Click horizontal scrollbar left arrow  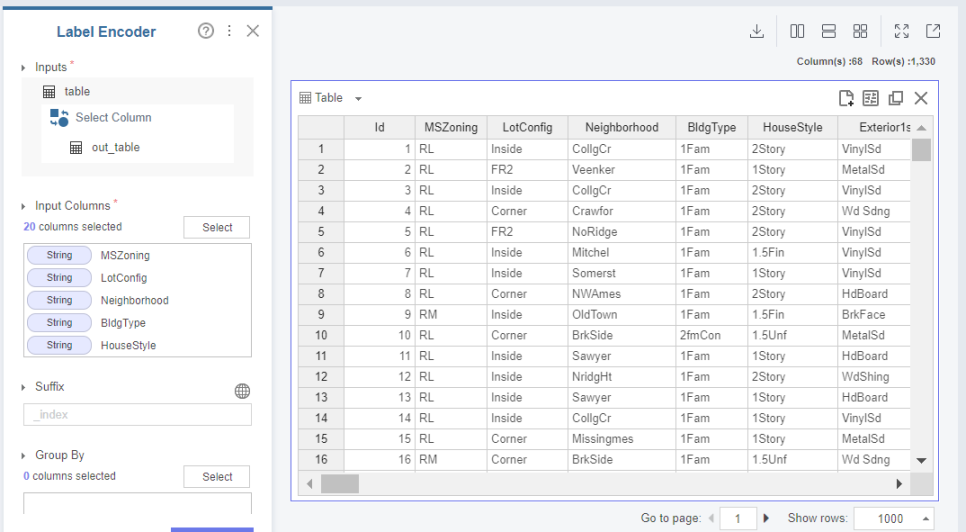pos(309,484)
